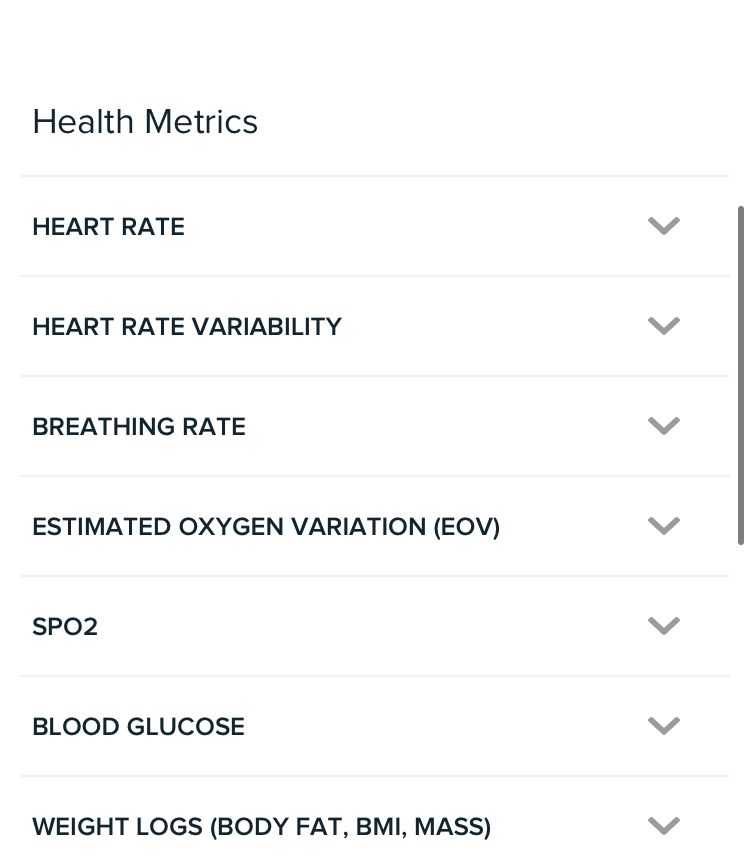Tap the BLOOD GLUCOSE section title

(x=138, y=727)
